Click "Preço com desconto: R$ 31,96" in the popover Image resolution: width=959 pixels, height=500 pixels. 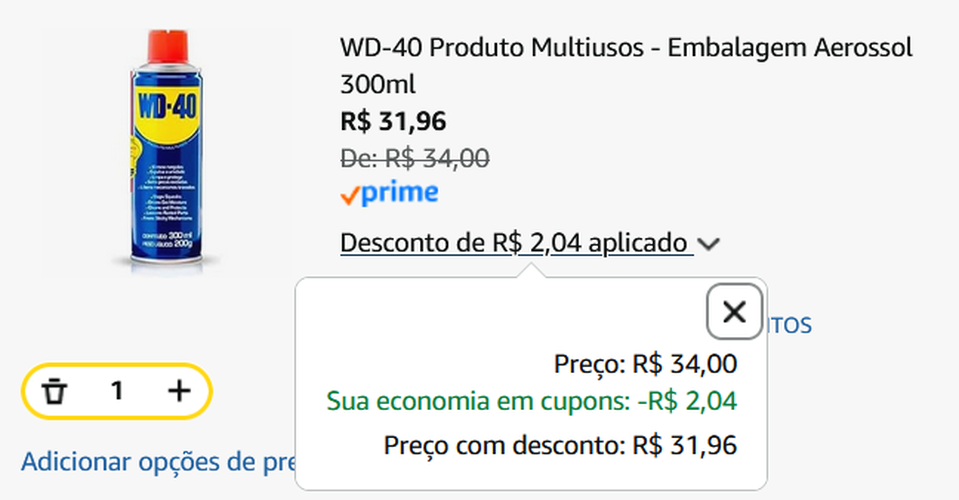click(560, 445)
